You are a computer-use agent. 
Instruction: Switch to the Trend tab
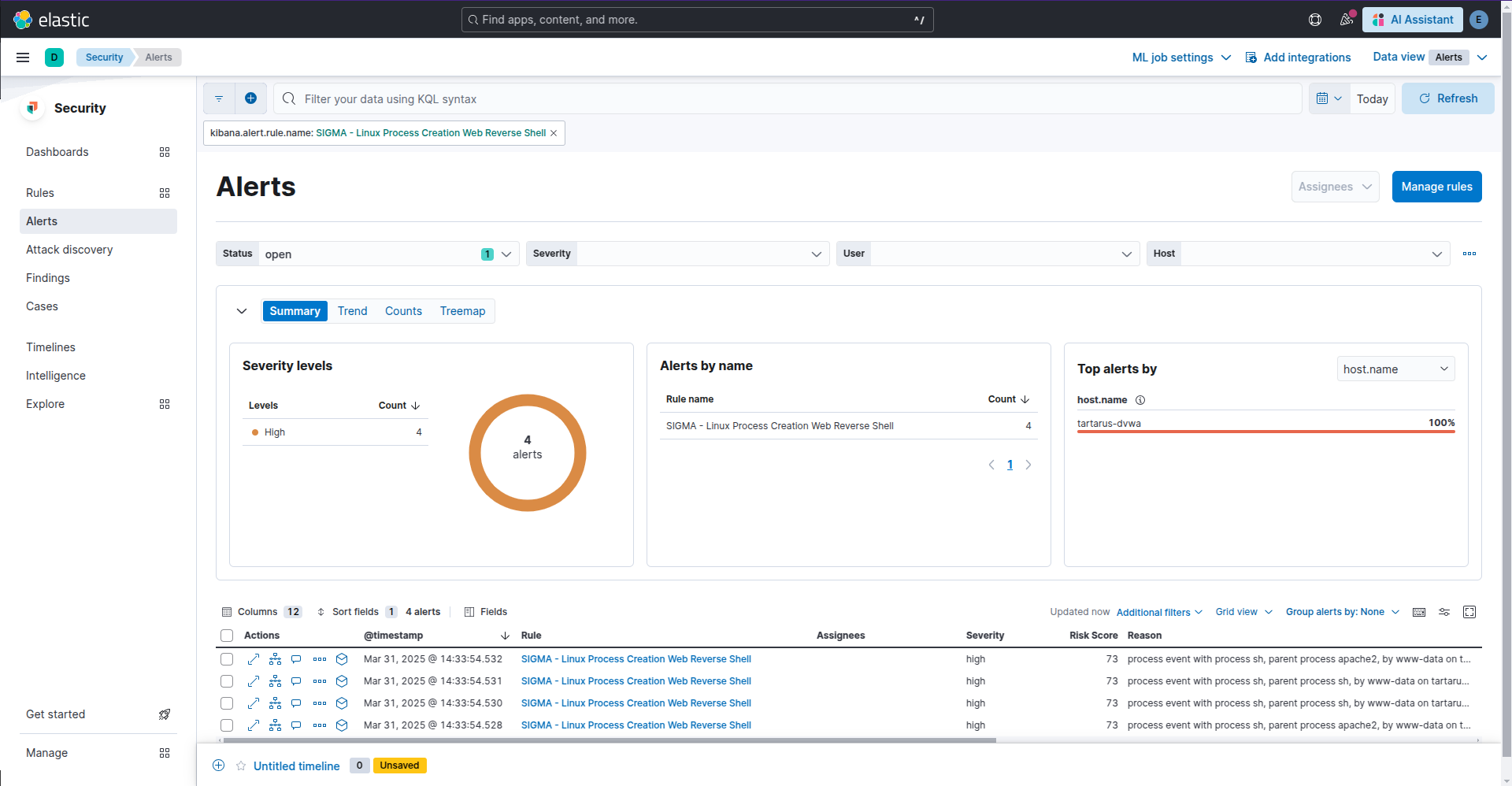click(352, 311)
